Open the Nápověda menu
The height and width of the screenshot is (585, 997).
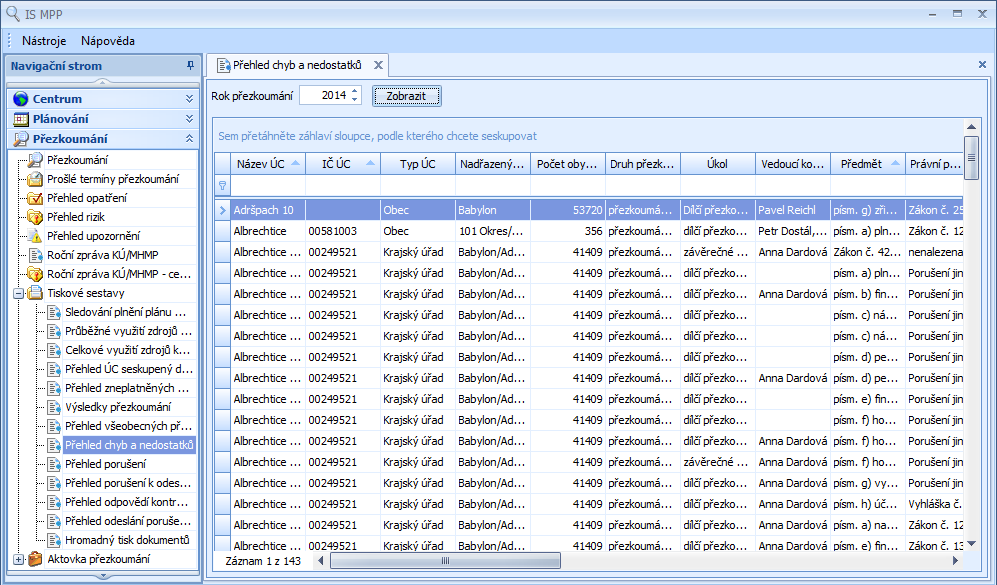coord(108,41)
